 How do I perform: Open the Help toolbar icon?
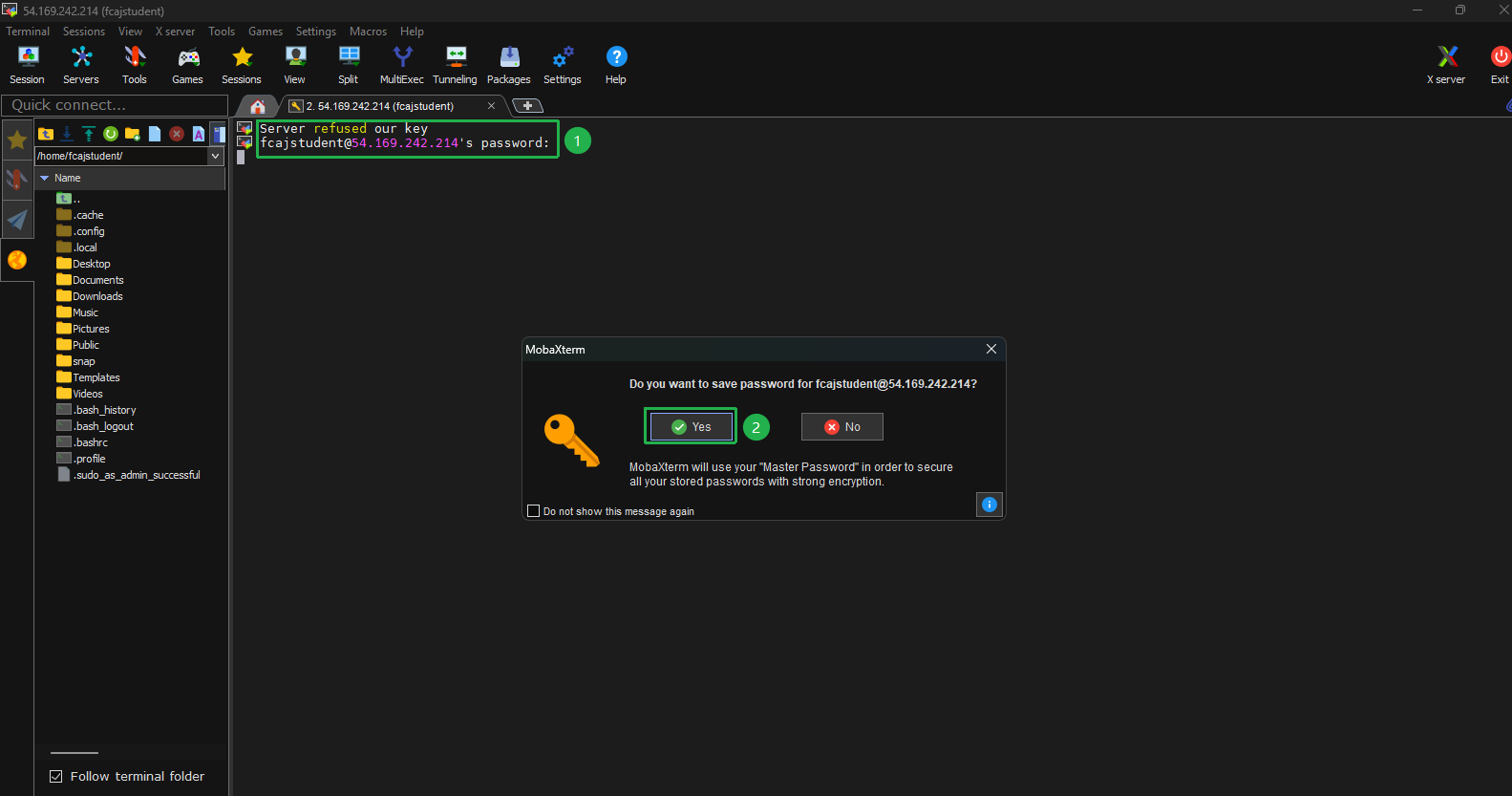click(616, 65)
